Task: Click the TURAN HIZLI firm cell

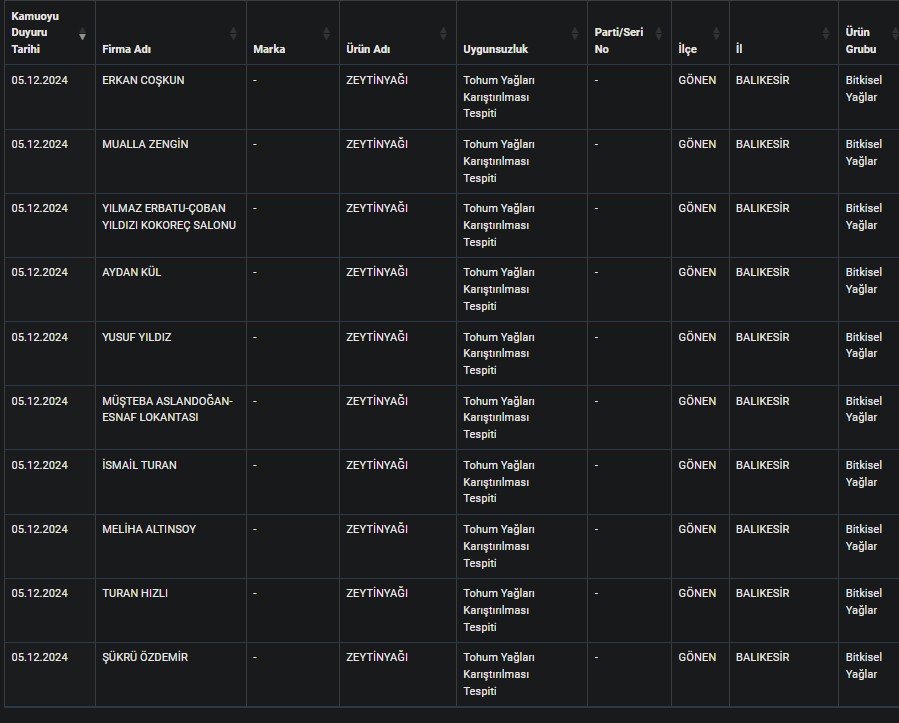Action: (x=171, y=611)
